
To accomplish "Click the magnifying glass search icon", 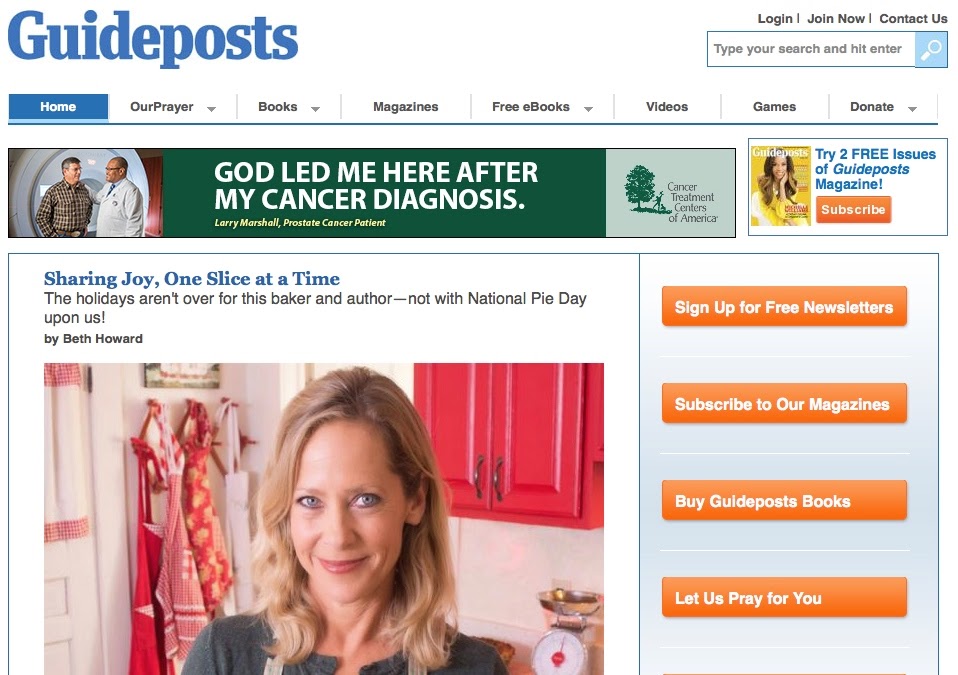I will tap(931, 49).
